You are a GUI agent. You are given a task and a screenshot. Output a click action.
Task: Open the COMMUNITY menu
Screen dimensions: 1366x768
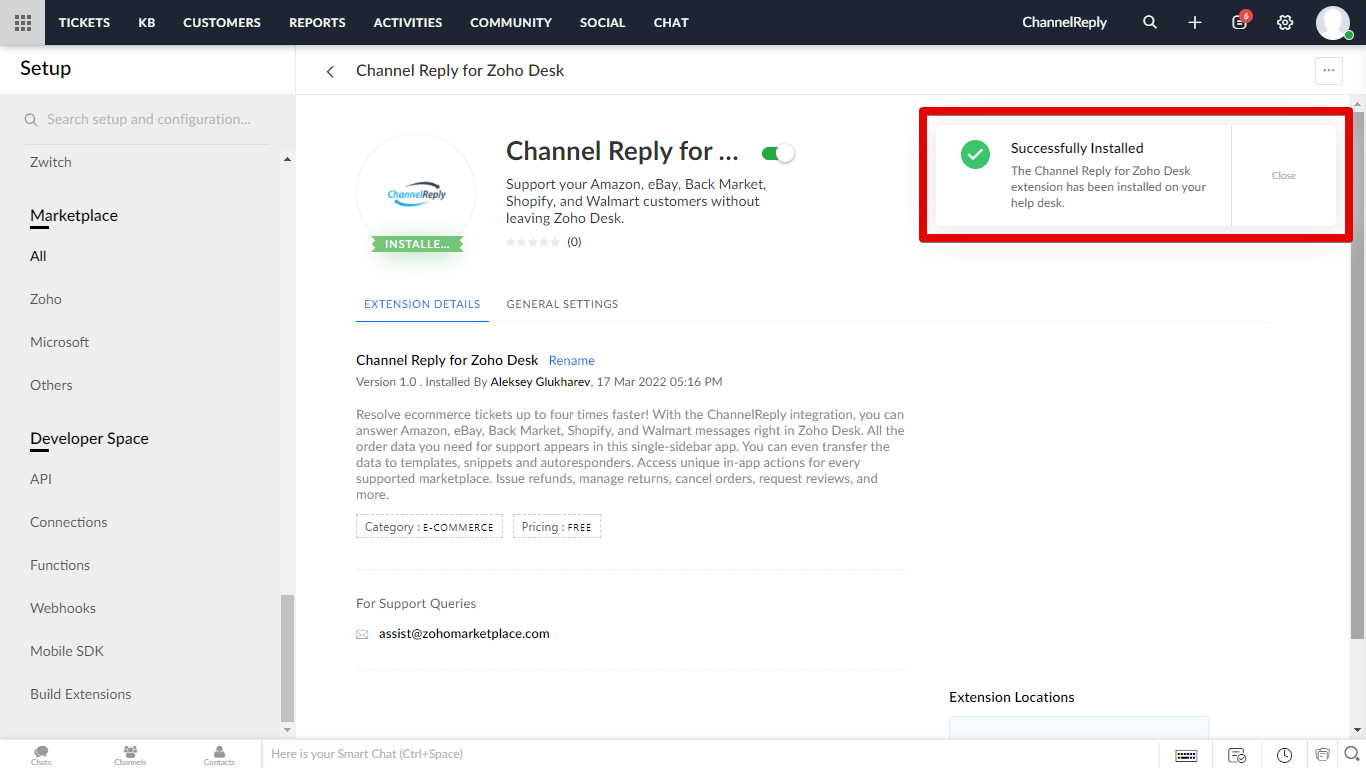tap(511, 22)
